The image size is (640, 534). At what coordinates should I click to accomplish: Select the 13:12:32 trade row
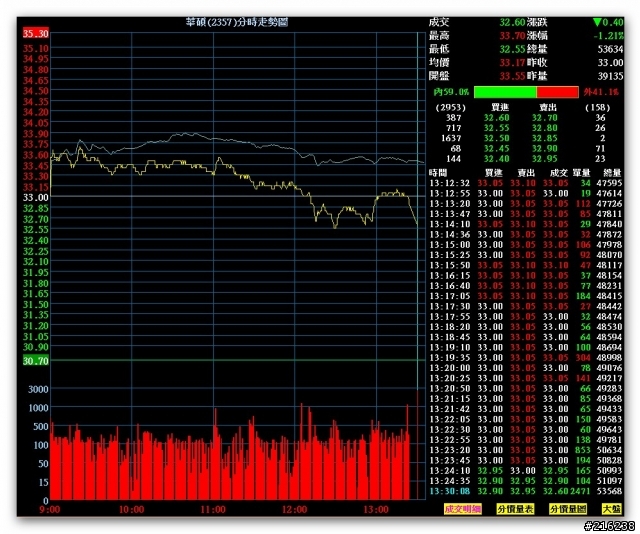[x=526, y=183]
